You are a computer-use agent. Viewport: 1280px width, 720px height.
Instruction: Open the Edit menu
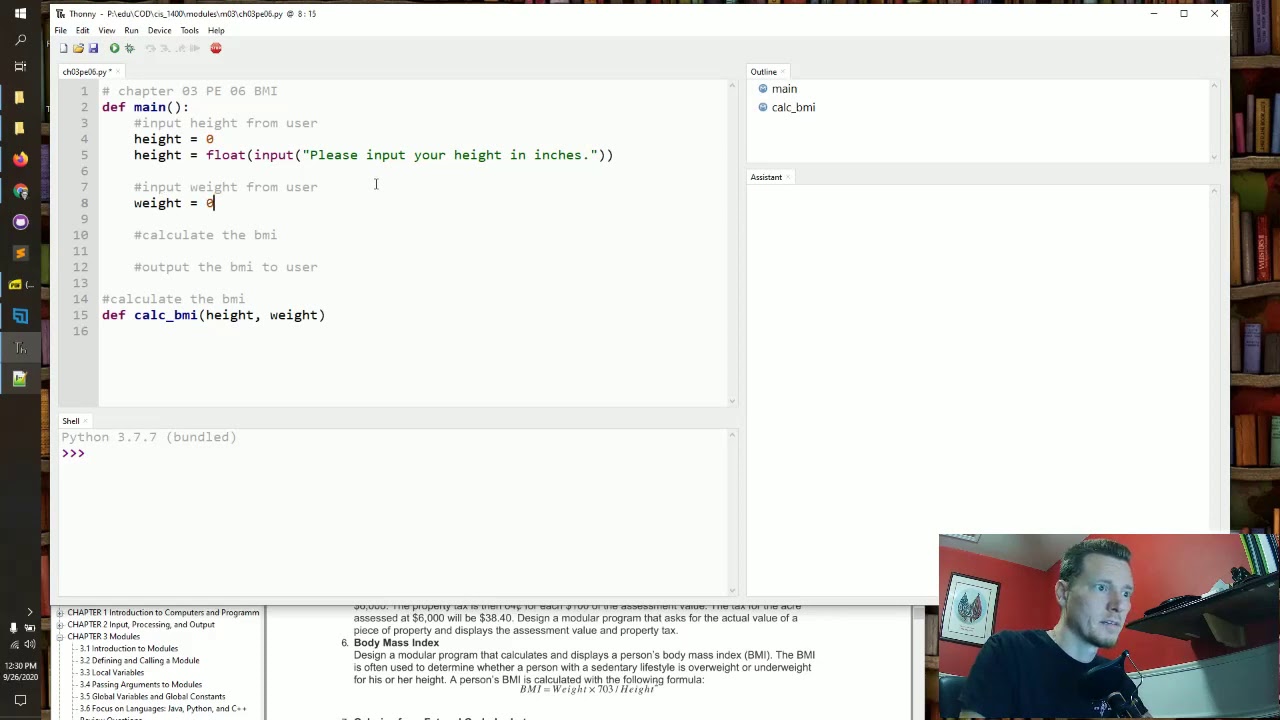pos(82,30)
